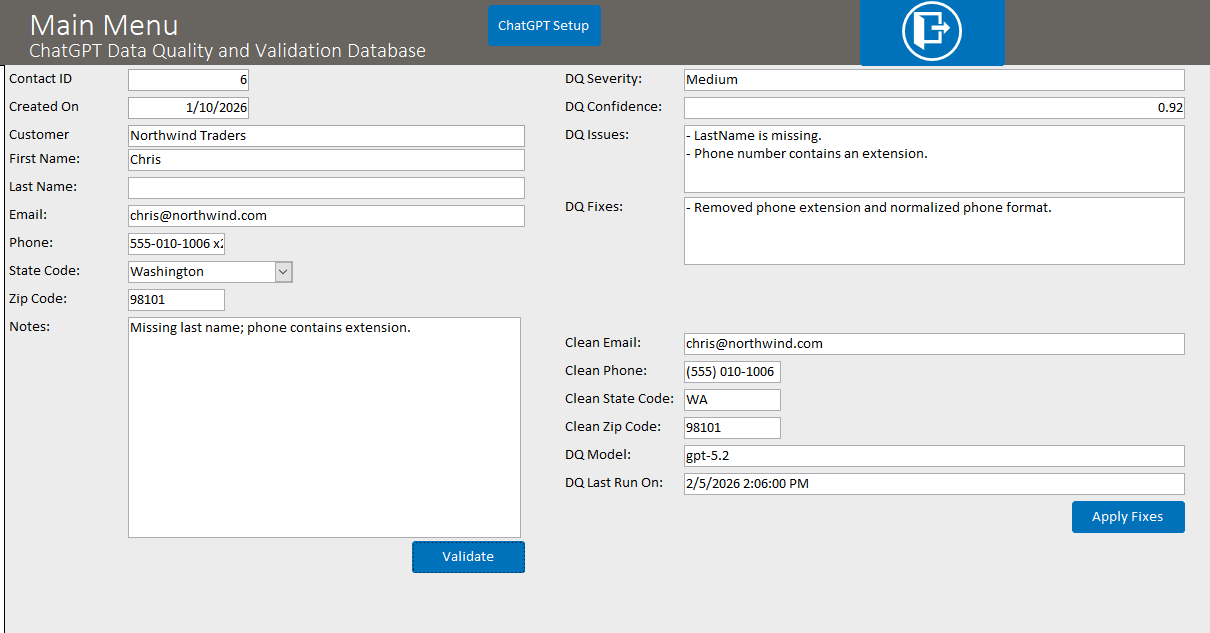
Task: Click the Contact ID field
Action: (x=188, y=80)
